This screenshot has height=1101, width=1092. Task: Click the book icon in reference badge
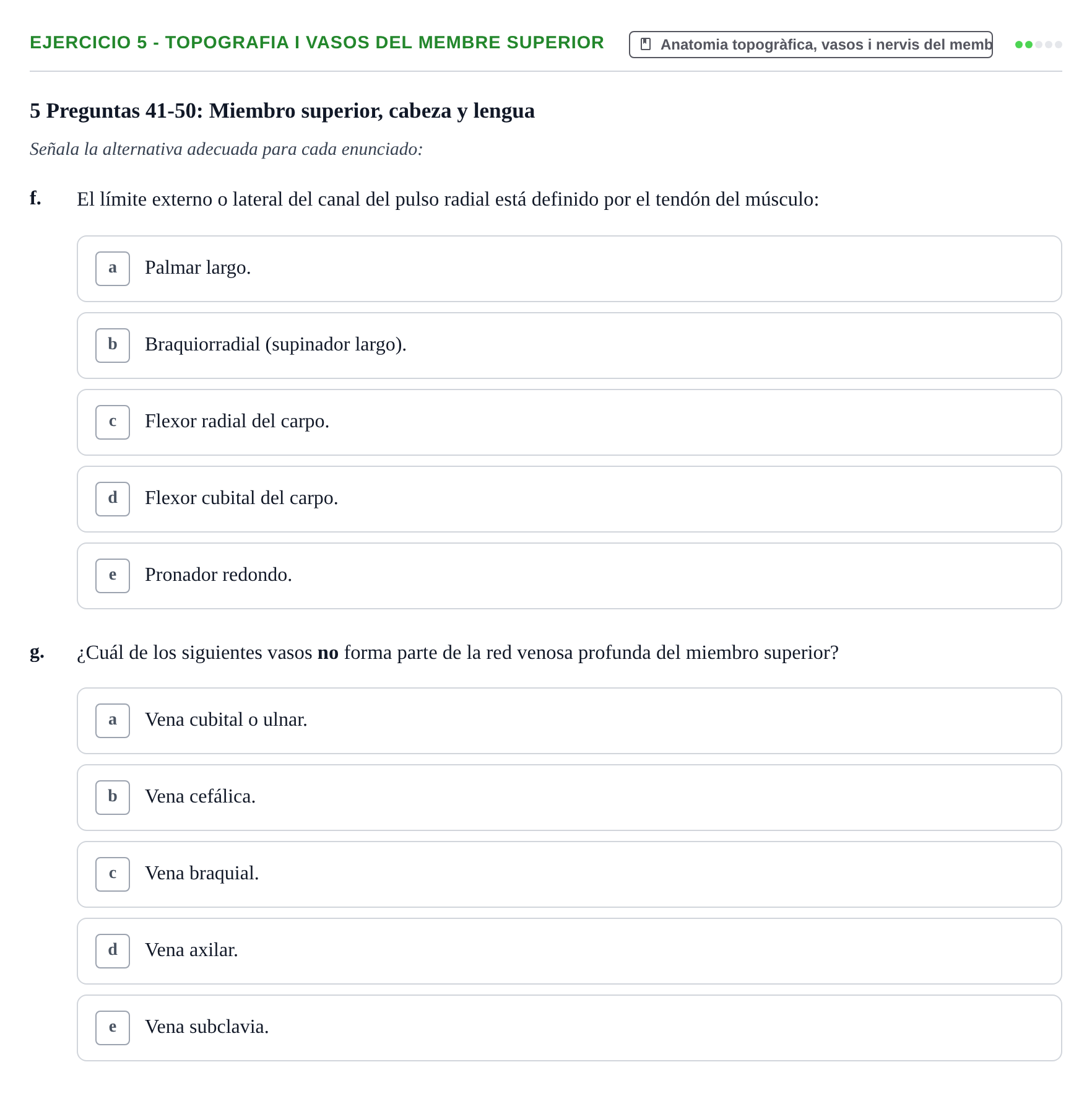(x=646, y=45)
